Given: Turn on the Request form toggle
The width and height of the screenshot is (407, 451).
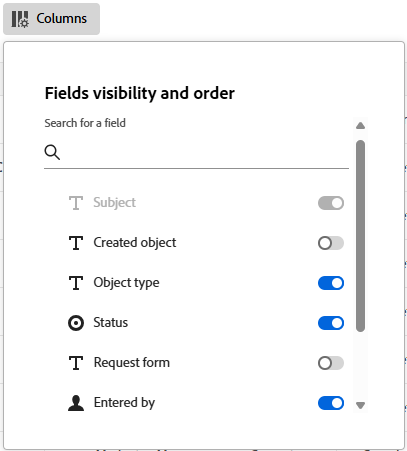Looking at the screenshot, I should (x=331, y=363).
